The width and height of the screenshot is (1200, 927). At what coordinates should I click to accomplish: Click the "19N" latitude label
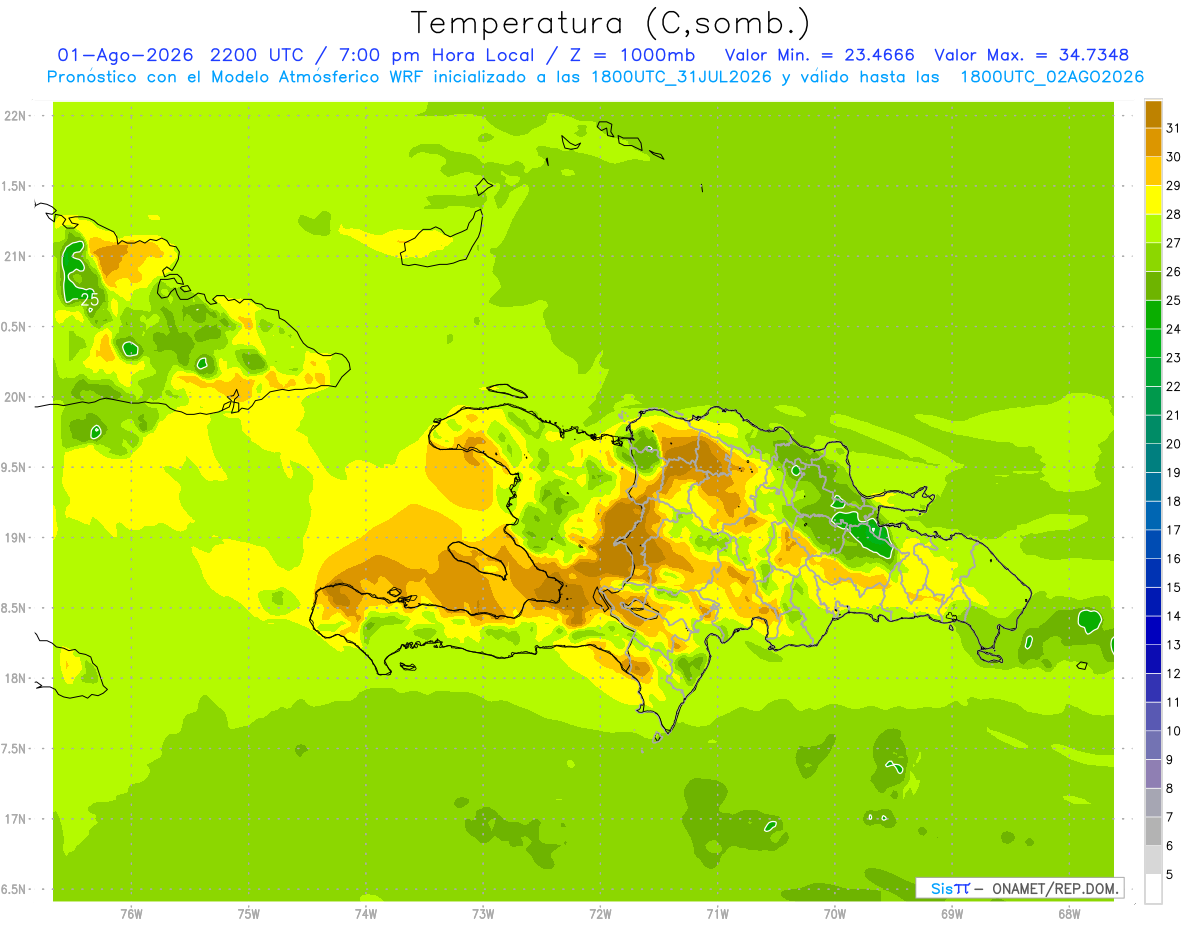click(x=16, y=538)
